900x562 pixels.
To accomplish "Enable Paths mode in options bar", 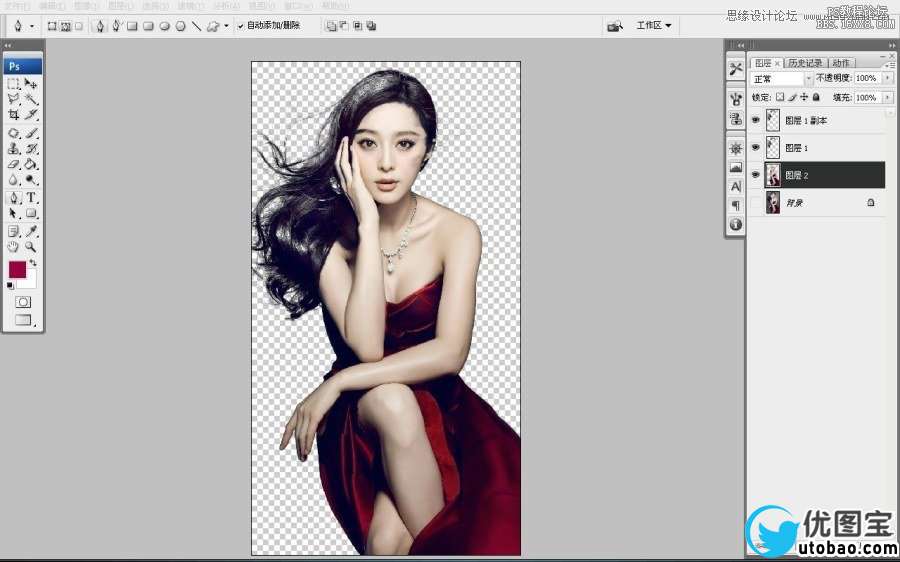I will coord(65,26).
